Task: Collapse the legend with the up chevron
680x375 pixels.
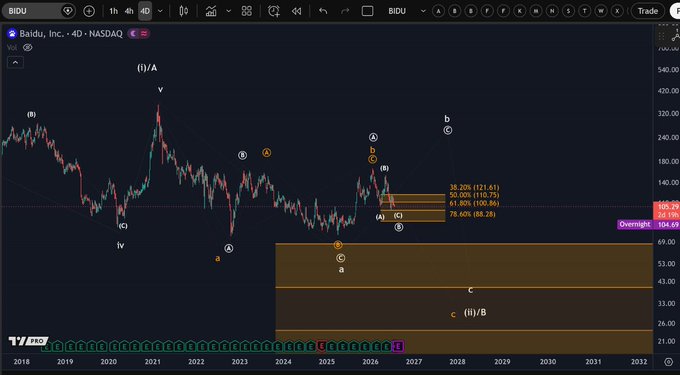Action: click(15, 62)
